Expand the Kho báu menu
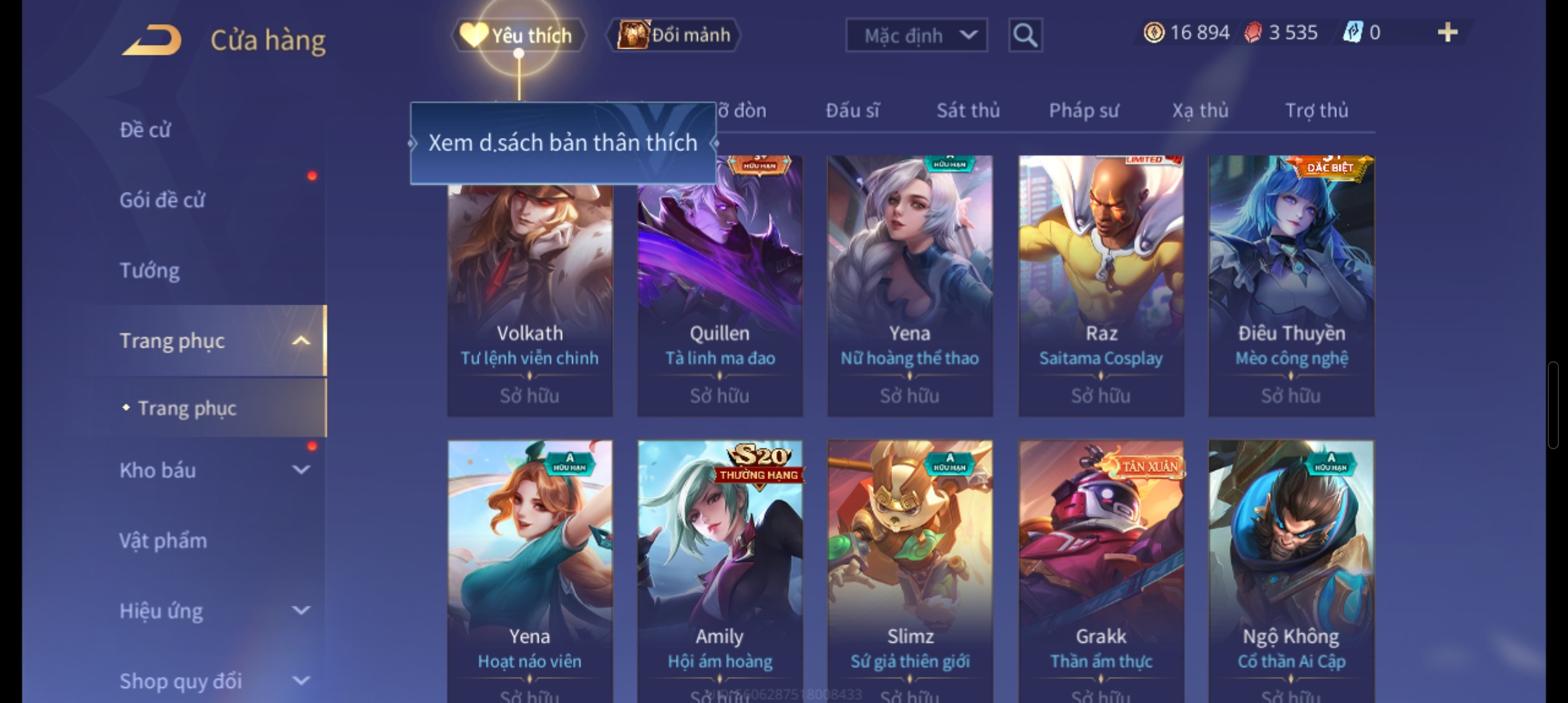Viewport: 1568px width, 703px height. pos(301,469)
